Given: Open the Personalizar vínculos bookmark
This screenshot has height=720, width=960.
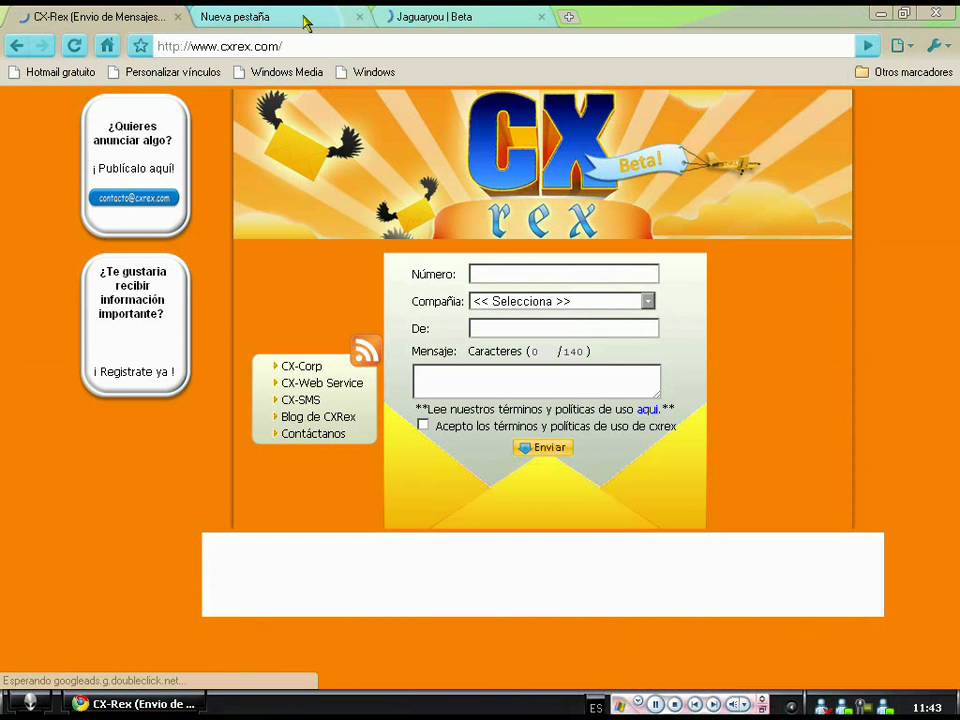Looking at the screenshot, I should click(164, 72).
